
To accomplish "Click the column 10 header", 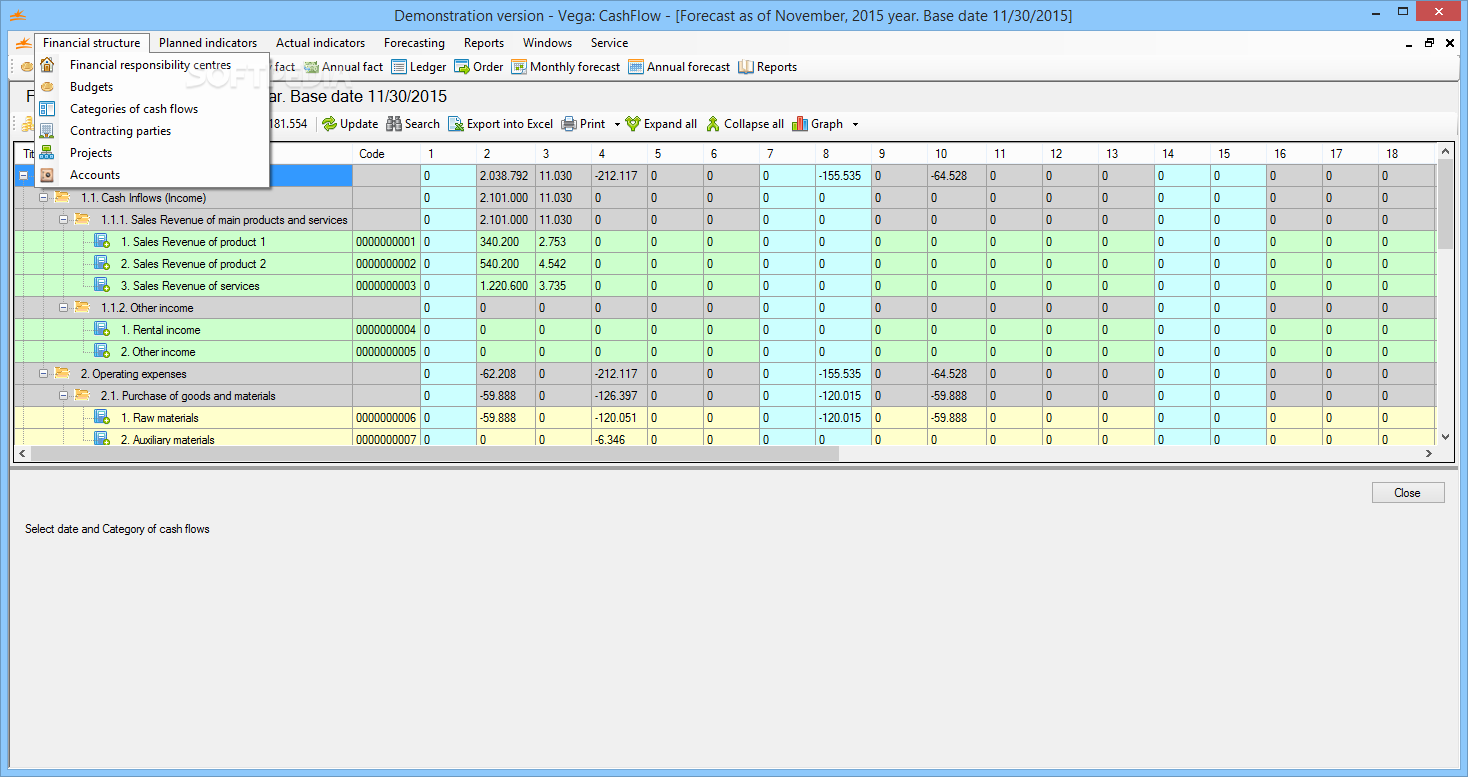I will (958, 154).
